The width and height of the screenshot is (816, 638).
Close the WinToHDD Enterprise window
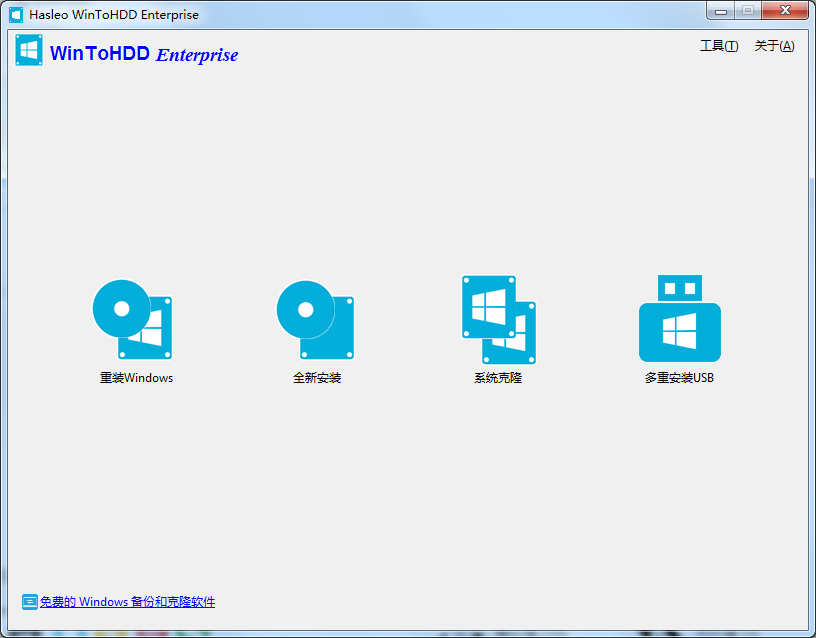[x=783, y=11]
